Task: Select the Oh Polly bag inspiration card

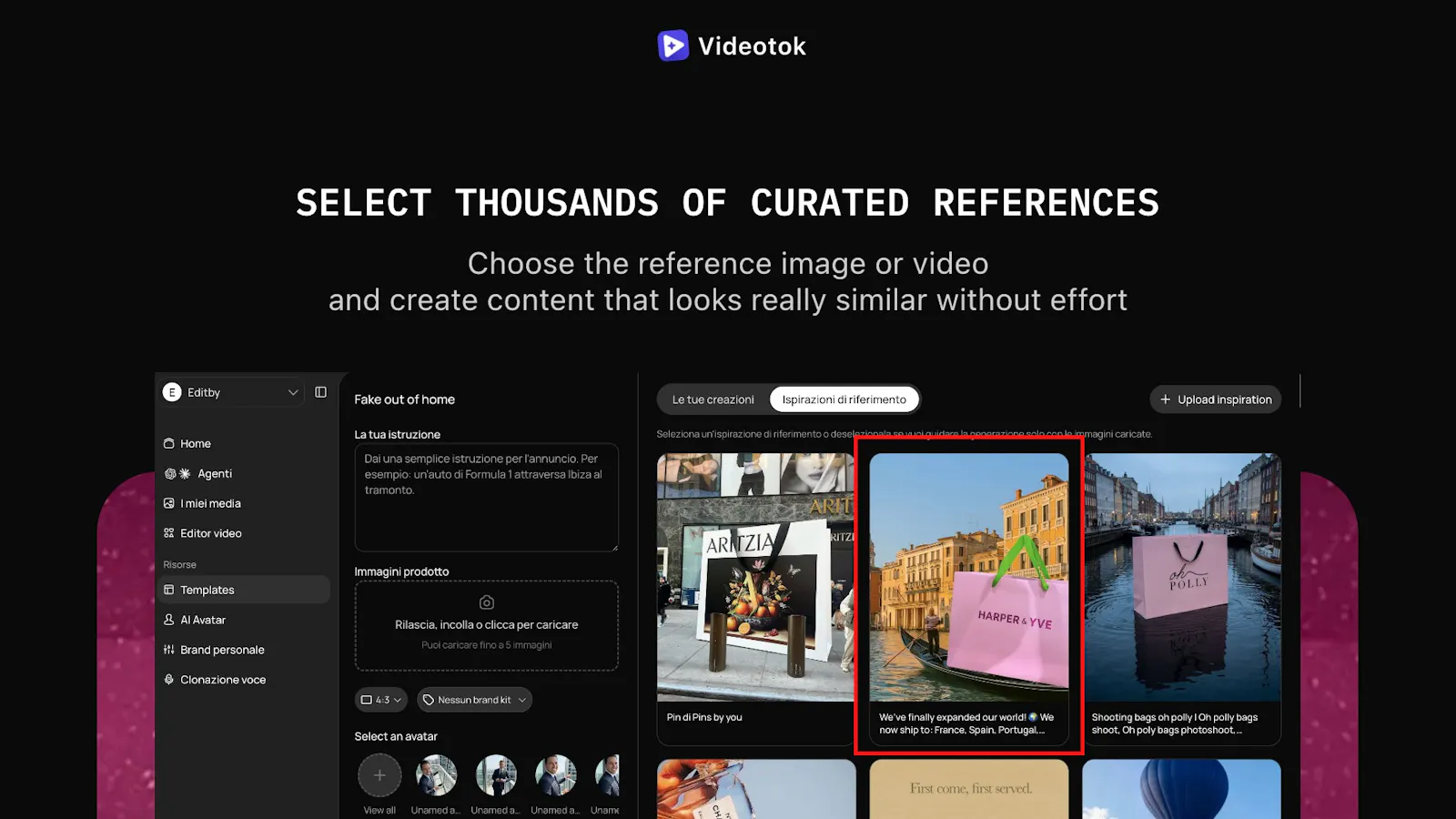Action: (x=1182, y=599)
